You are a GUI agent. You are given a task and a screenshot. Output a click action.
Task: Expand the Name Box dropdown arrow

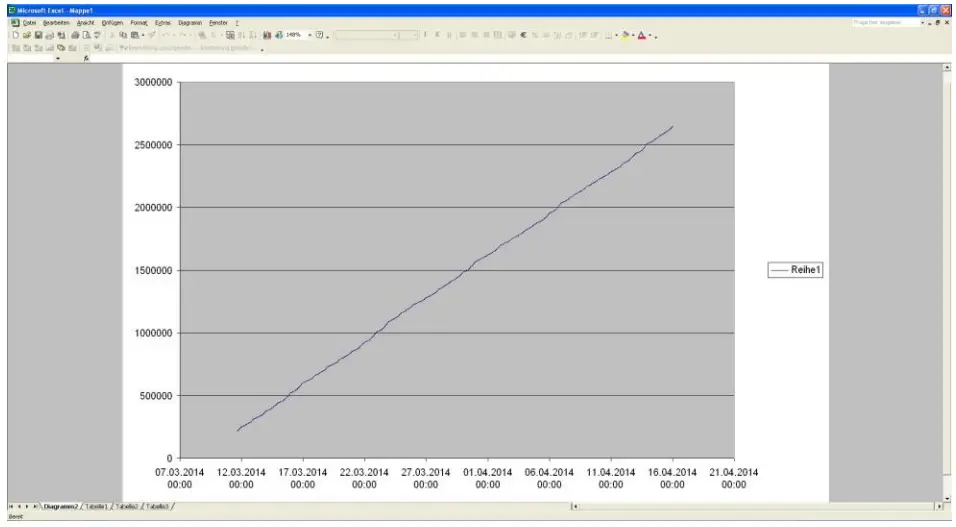[x=58, y=58]
